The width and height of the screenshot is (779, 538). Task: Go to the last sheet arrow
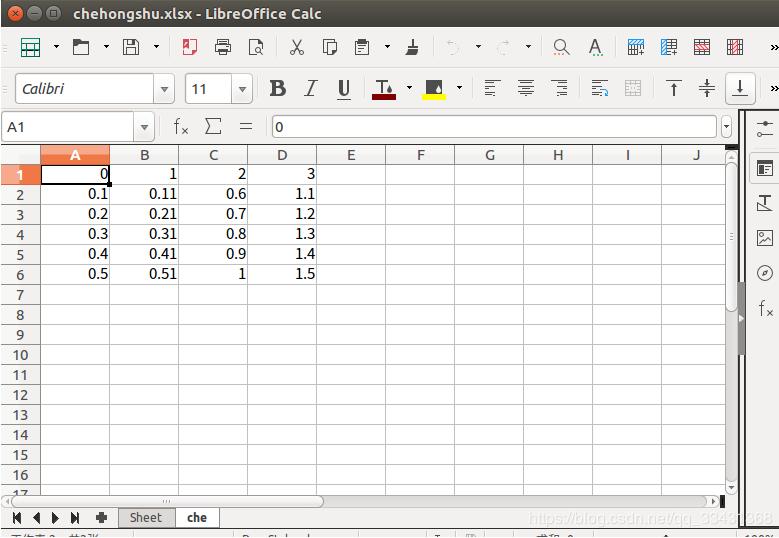pos(75,518)
